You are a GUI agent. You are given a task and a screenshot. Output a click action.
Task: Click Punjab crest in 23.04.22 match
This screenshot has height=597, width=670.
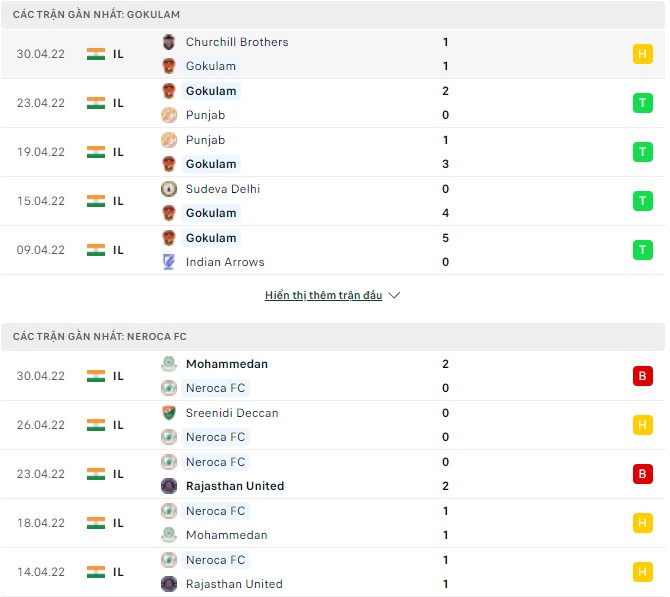point(168,115)
